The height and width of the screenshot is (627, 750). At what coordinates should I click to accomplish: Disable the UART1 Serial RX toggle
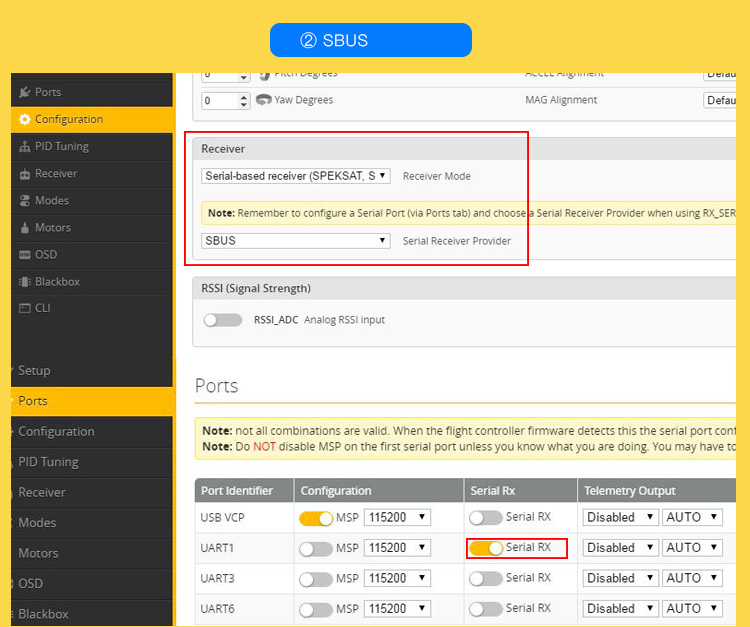click(x=485, y=548)
